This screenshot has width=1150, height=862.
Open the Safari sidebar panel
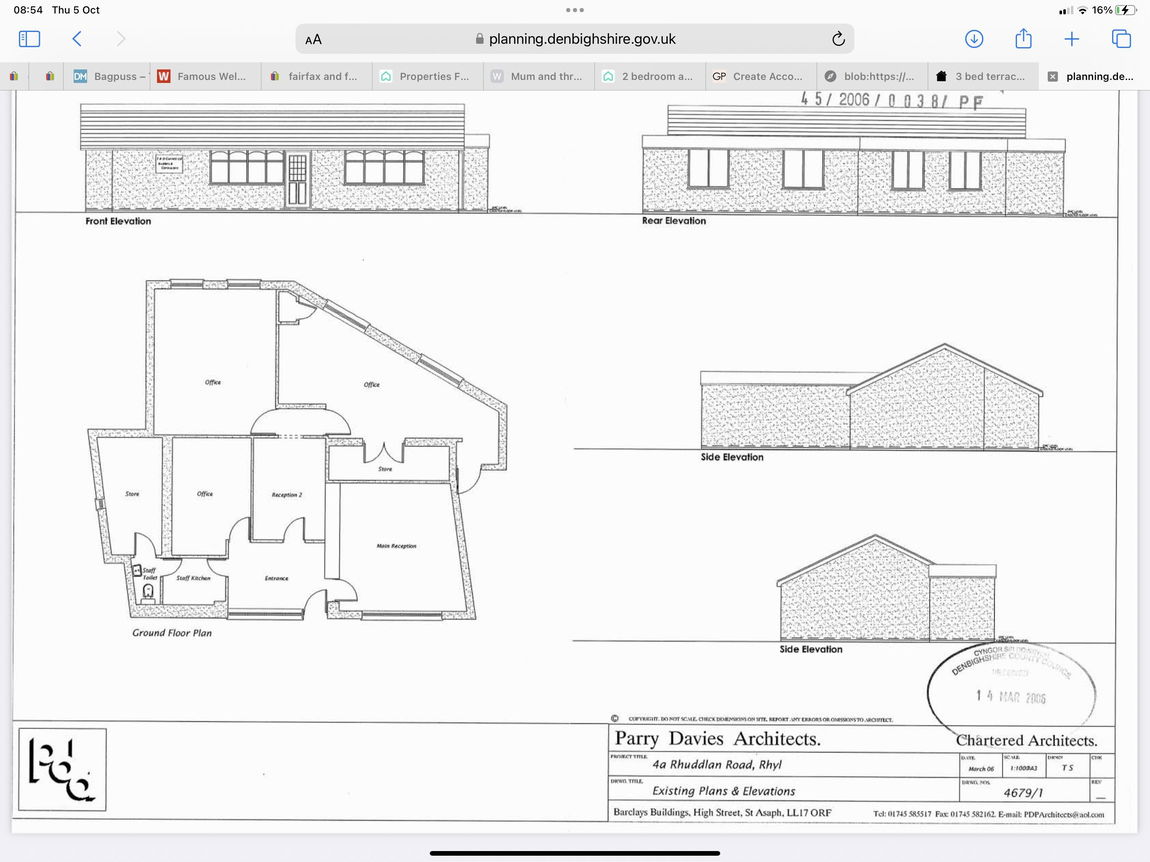(x=30, y=39)
